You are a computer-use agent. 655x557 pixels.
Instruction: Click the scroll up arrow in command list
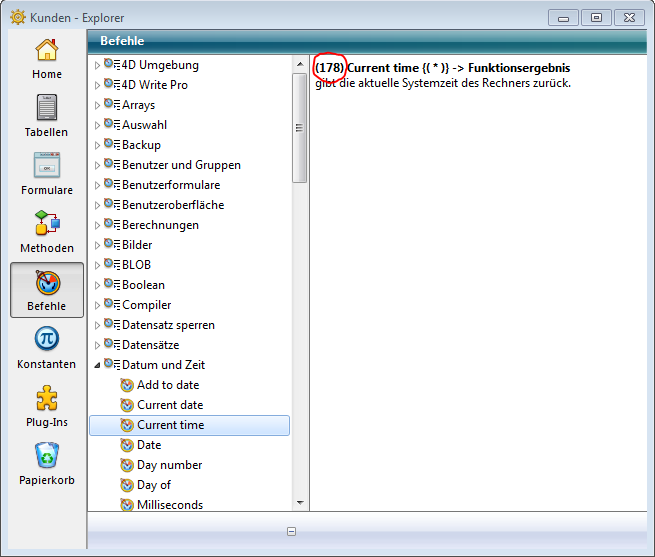[x=299, y=65]
